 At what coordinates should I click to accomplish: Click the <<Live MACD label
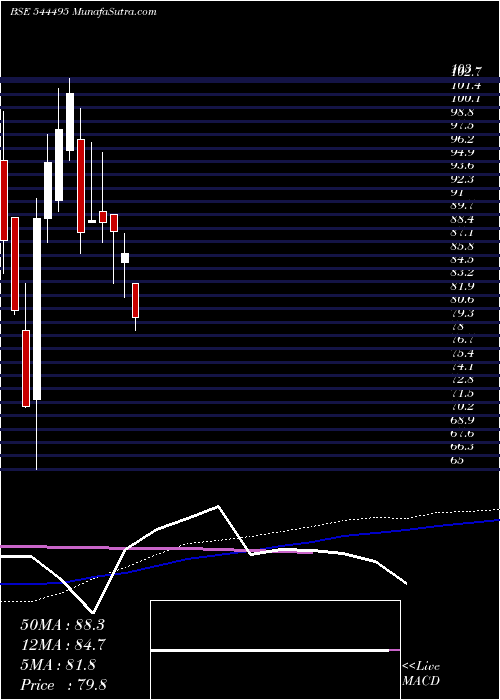click(421, 674)
